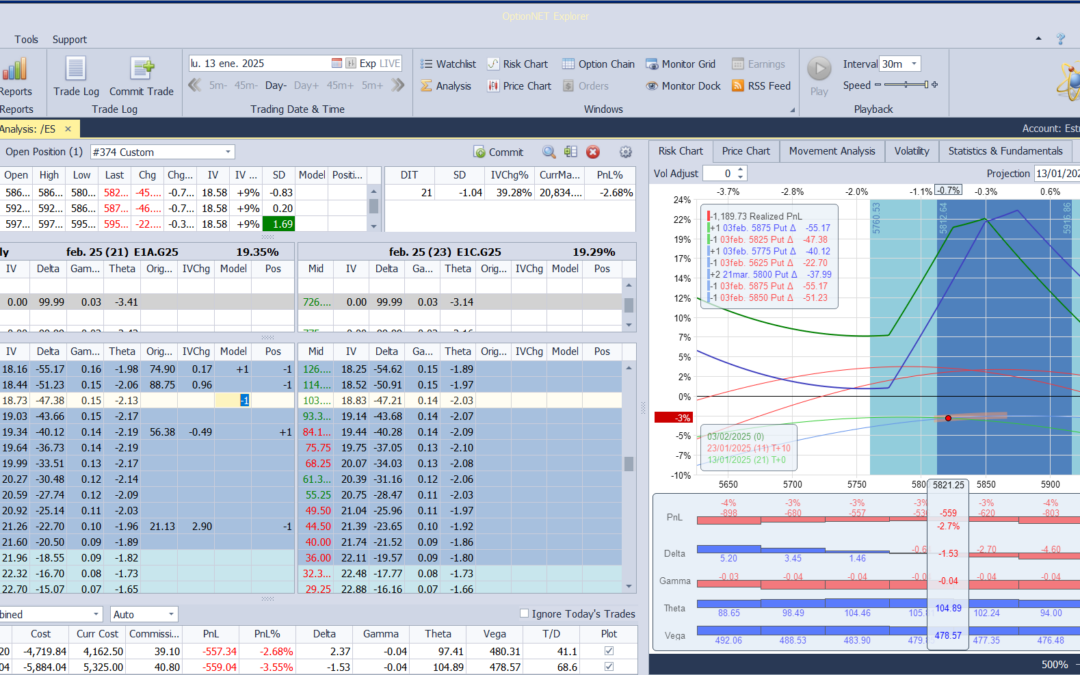The height and width of the screenshot is (675, 1080).
Task: Click the Vol Adjust value field
Action: click(719, 174)
